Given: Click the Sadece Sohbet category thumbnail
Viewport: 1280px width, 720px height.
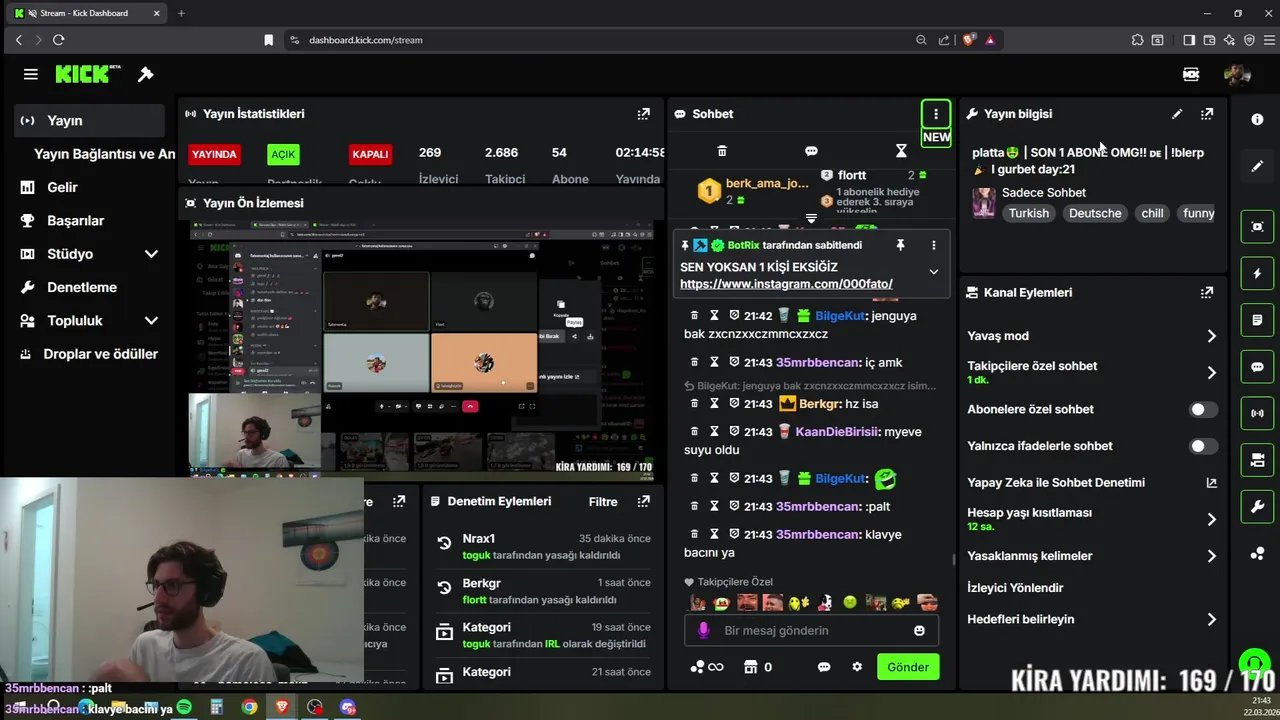Looking at the screenshot, I should point(984,202).
